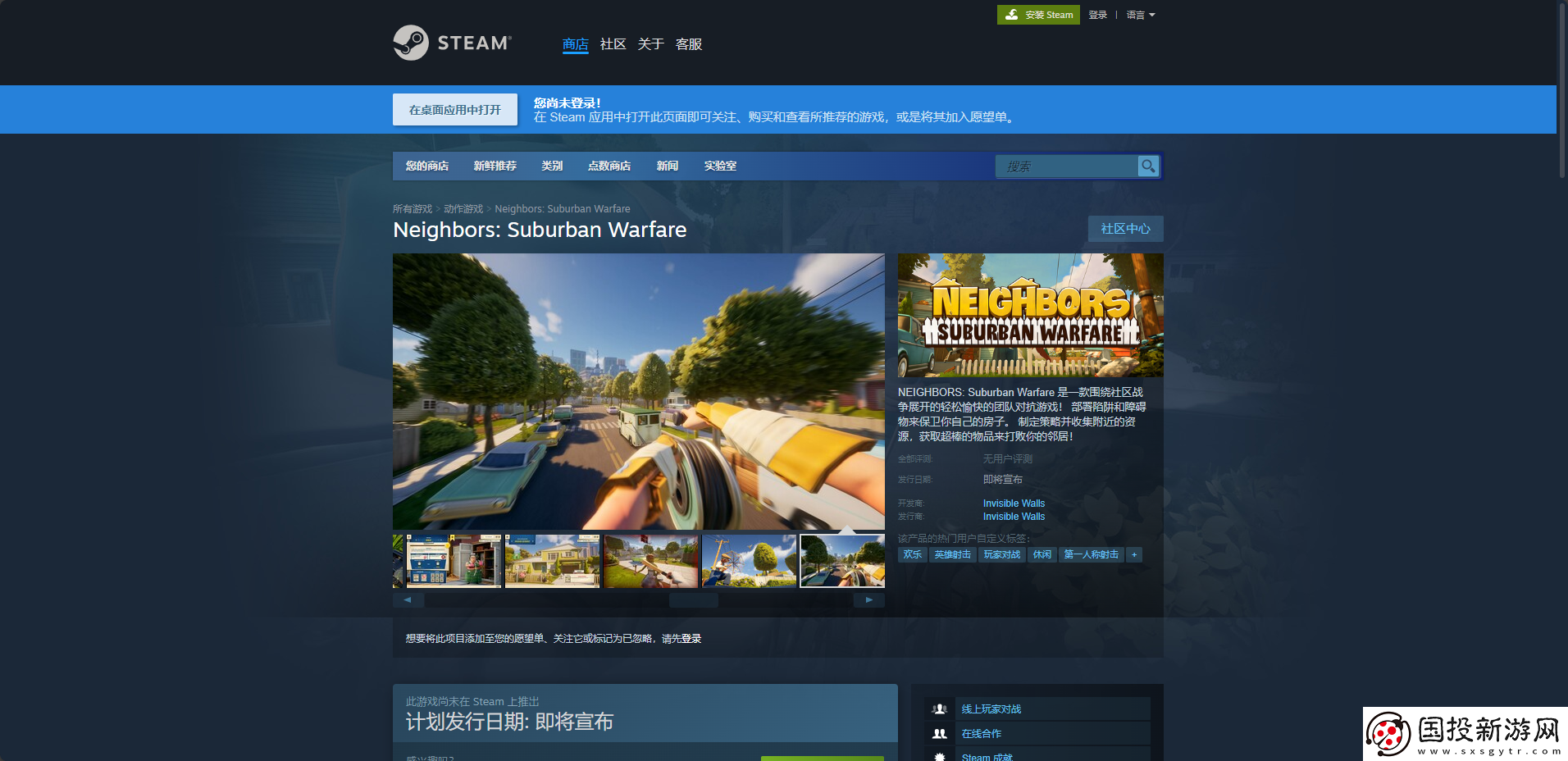Click the page vertical scrollbar thumb
Image resolution: width=1568 pixels, height=761 pixels.
1562,90
